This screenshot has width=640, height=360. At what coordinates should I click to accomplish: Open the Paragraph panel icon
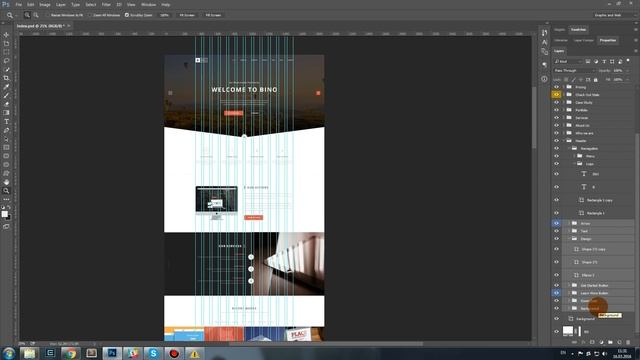[x=544, y=64]
